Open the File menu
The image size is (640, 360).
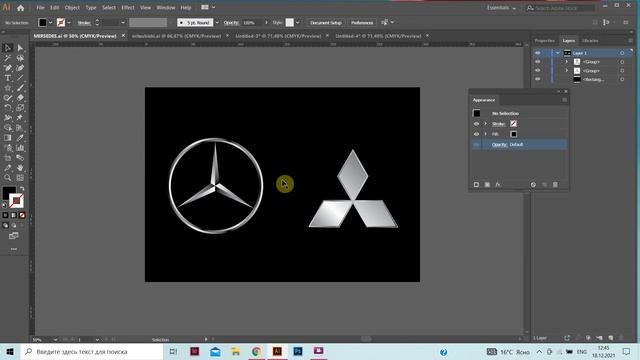(x=40, y=8)
